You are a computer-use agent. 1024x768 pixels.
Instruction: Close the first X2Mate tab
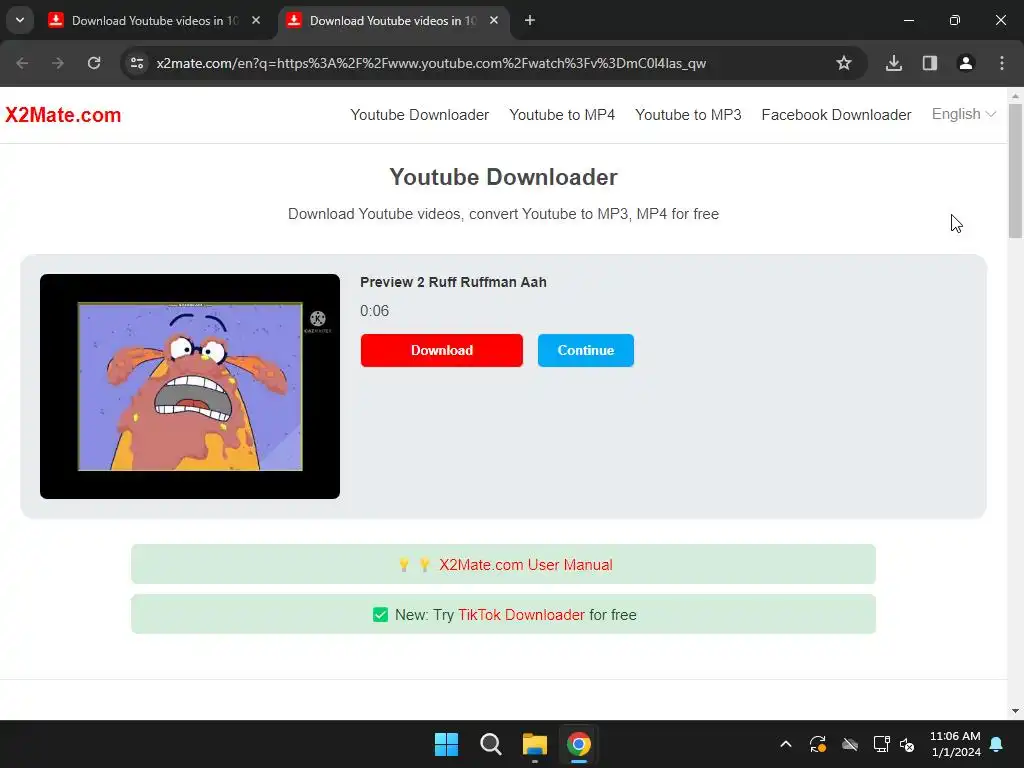(x=256, y=21)
